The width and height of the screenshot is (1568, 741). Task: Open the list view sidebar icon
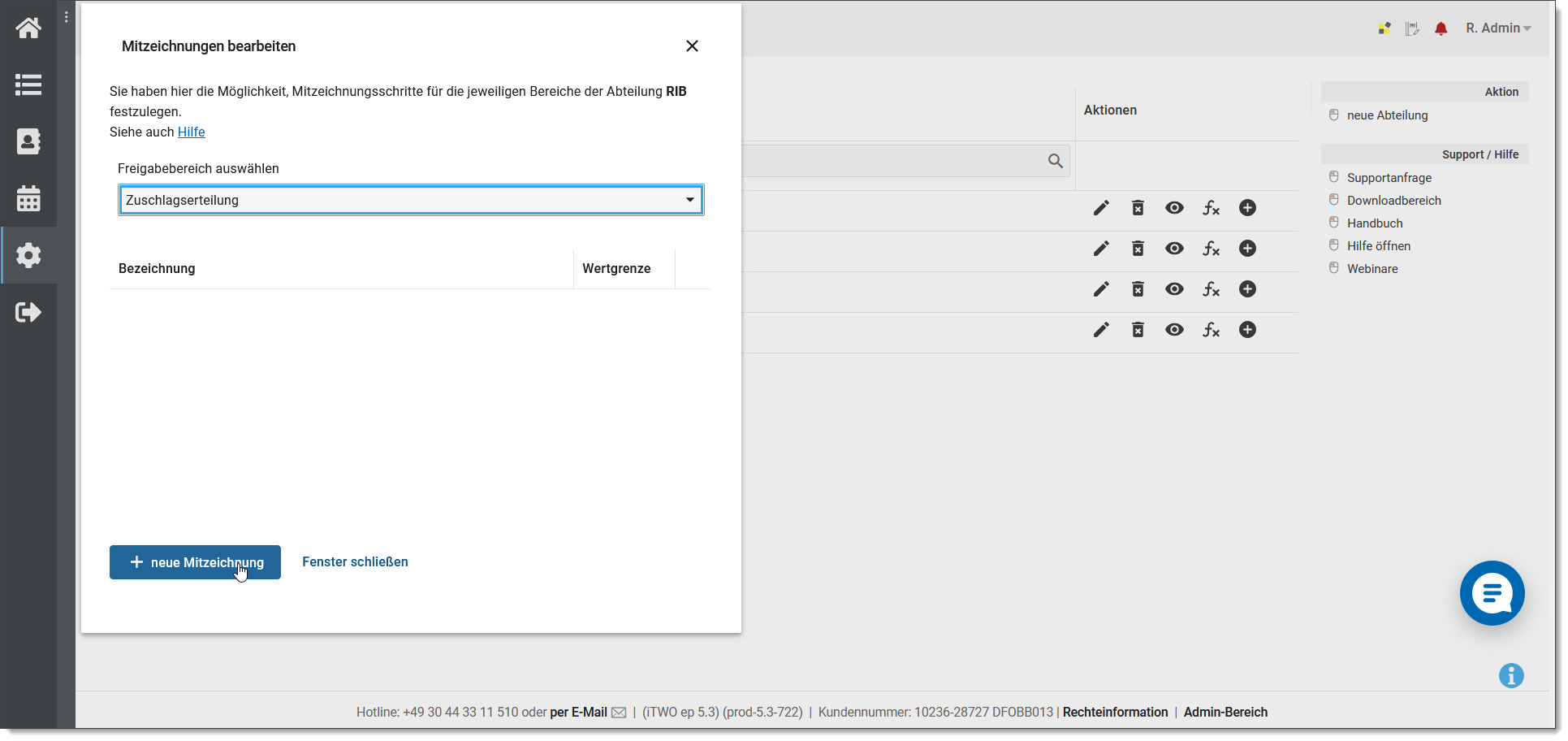point(28,84)
